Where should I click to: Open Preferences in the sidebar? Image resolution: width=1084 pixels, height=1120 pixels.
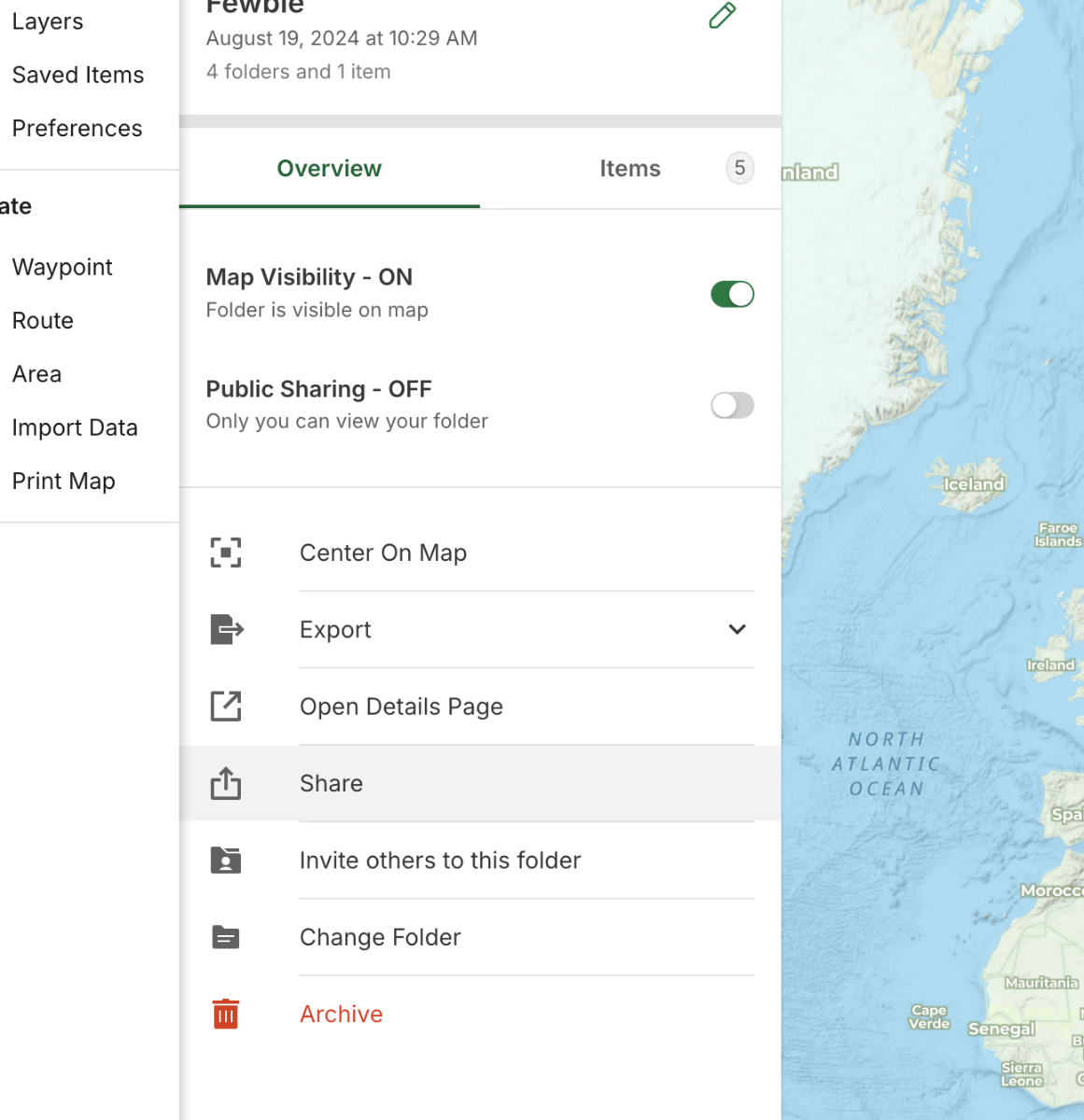point(77,128)
